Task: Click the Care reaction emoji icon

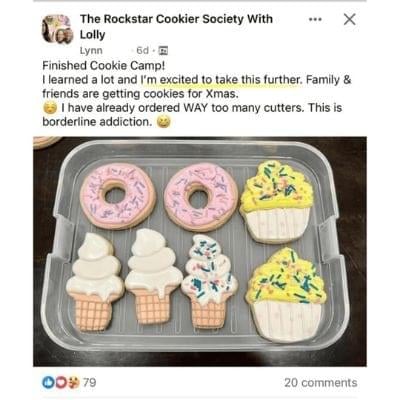Action: (x=74, y=382)
